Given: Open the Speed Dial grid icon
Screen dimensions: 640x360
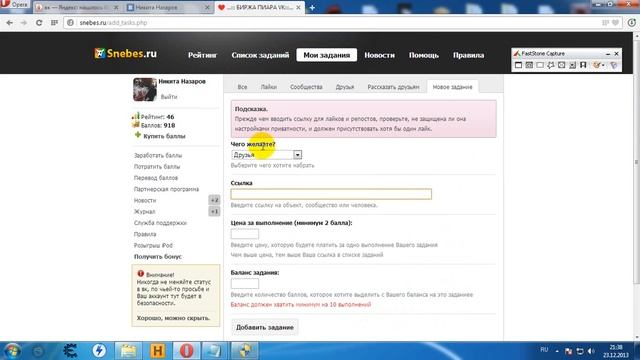Looking at the screenshot, I should (54, 23).
